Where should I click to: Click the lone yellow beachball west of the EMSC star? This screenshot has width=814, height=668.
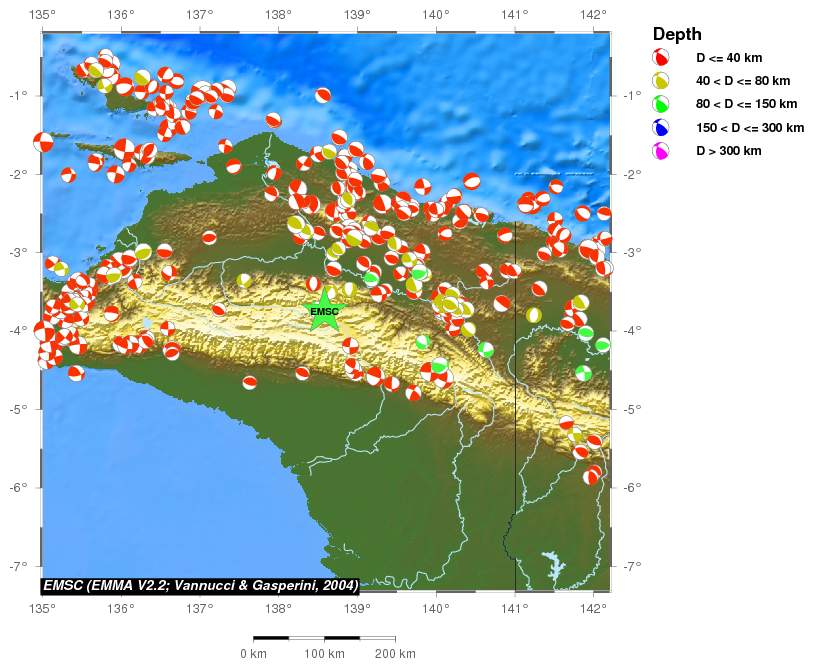pos(244,280)
